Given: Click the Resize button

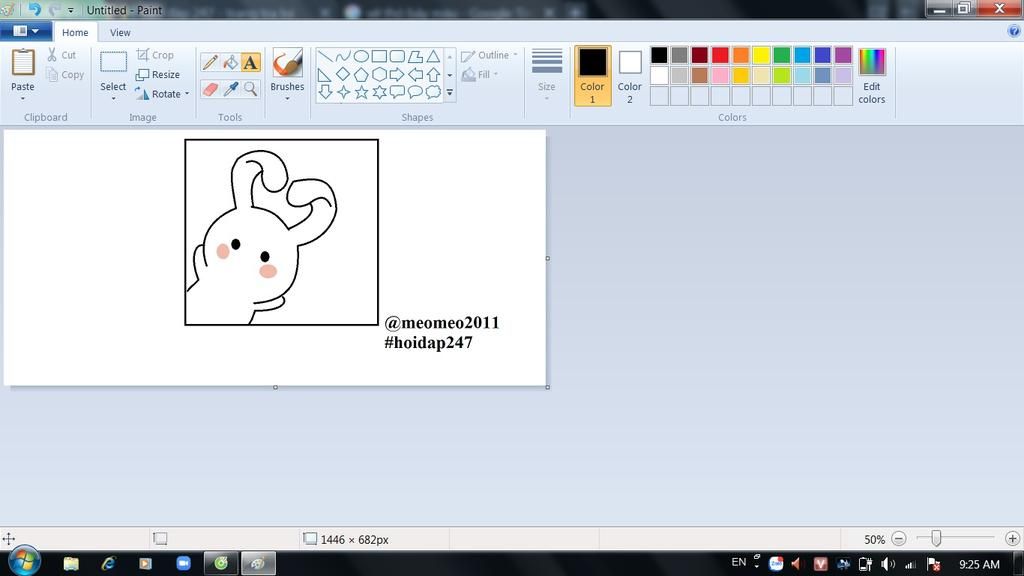Looking at the screenshot, I should click(x=158, y=74).
